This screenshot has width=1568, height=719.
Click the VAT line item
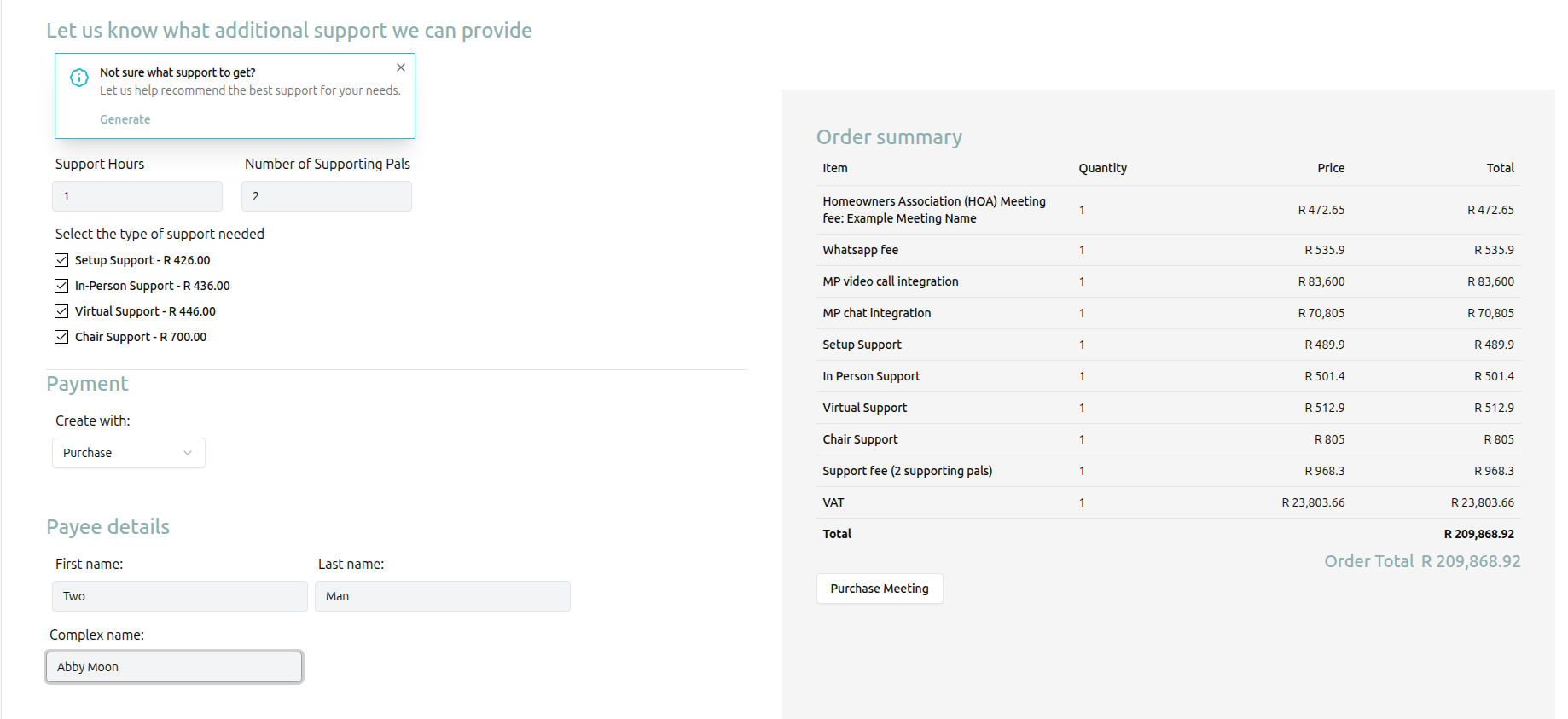pyautogui.click(x=833, y=502)
